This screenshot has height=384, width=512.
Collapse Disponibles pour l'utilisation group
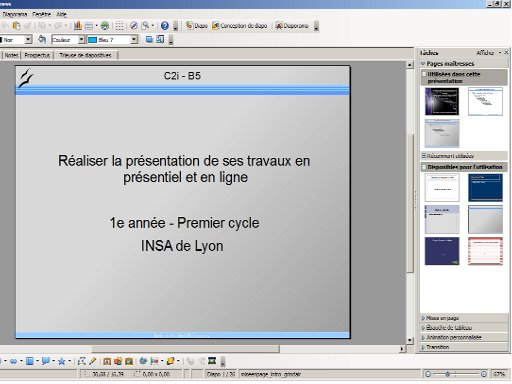pos(464,167)
